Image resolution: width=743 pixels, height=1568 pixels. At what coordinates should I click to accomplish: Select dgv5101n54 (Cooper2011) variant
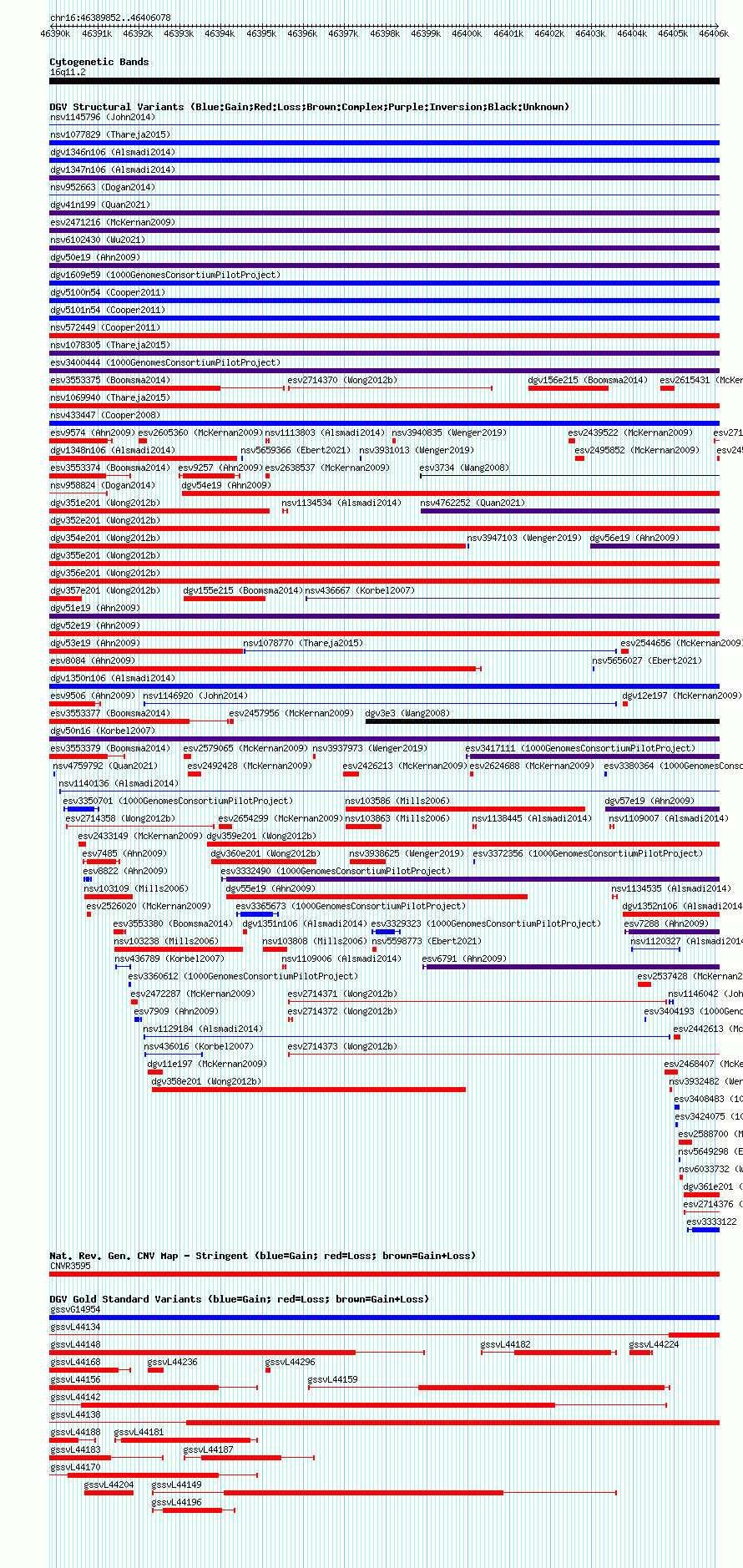pos(108,310)
